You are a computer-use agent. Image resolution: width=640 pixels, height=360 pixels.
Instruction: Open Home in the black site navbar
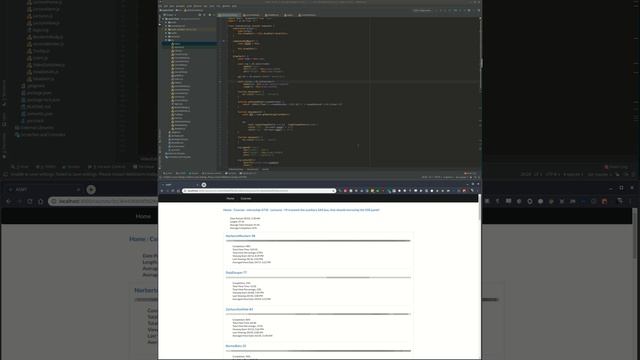(x=231, y=198)
